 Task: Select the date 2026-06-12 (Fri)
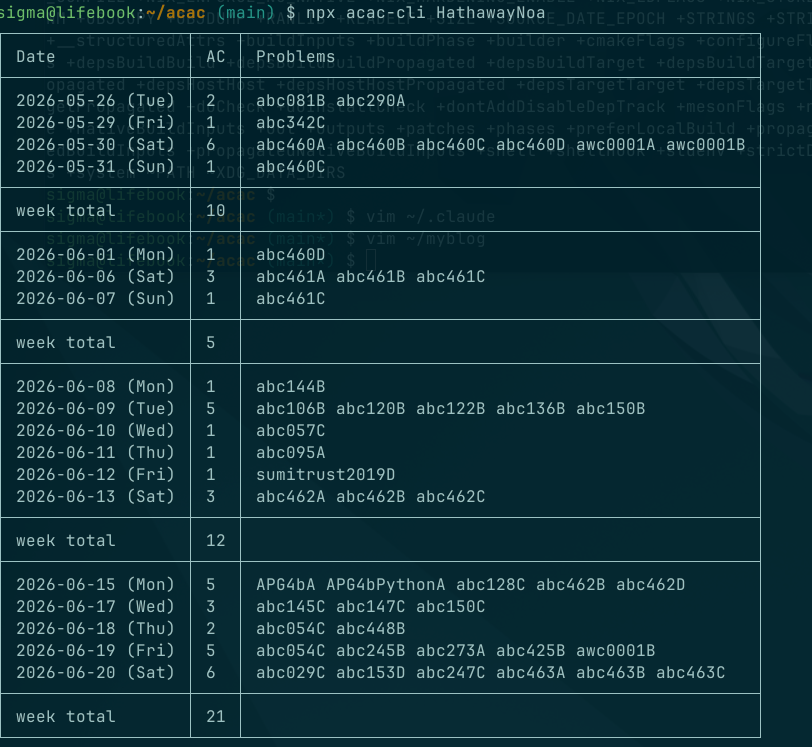(x=95, y=475)
